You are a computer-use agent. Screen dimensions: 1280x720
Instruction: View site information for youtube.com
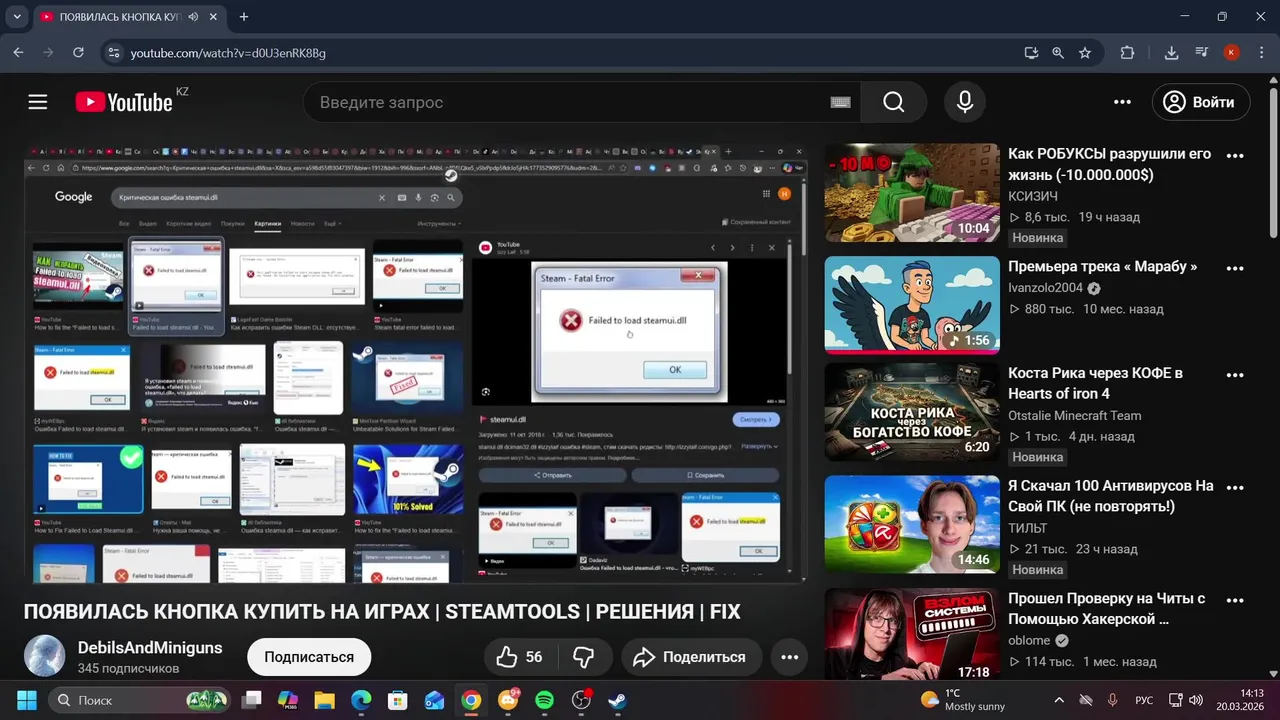point(114,52)
